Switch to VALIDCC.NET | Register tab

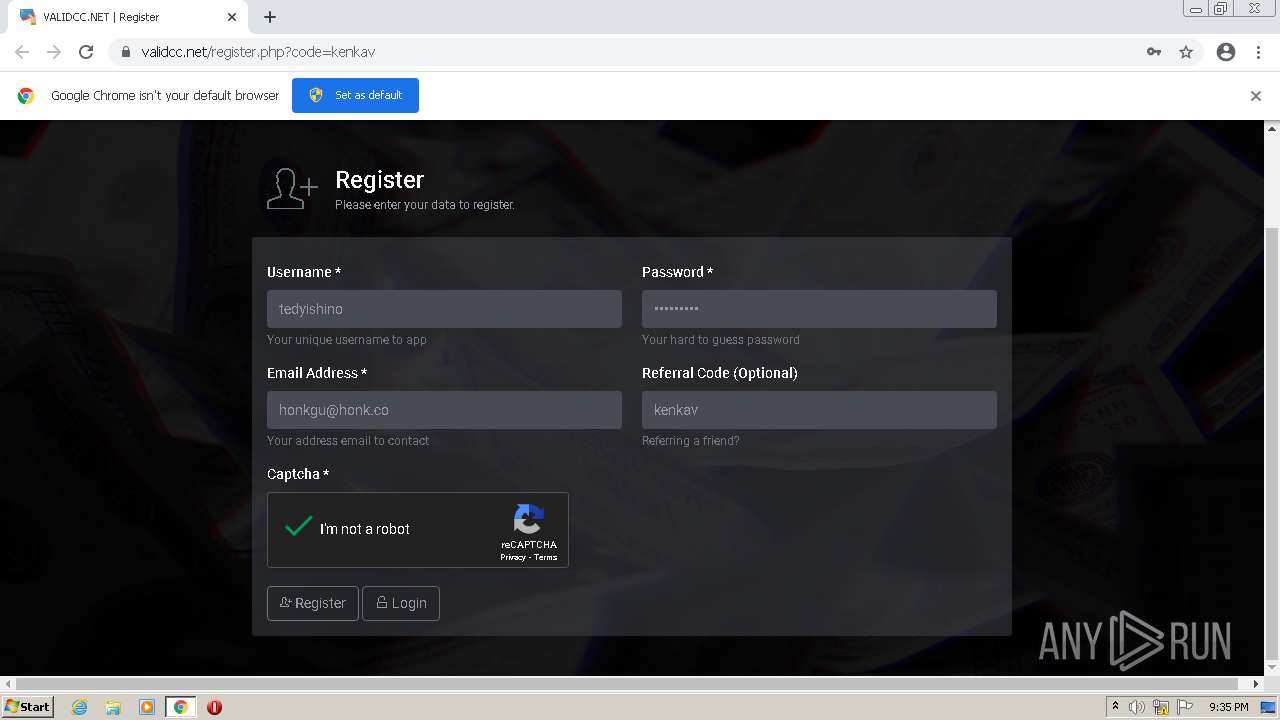point(127,17)
